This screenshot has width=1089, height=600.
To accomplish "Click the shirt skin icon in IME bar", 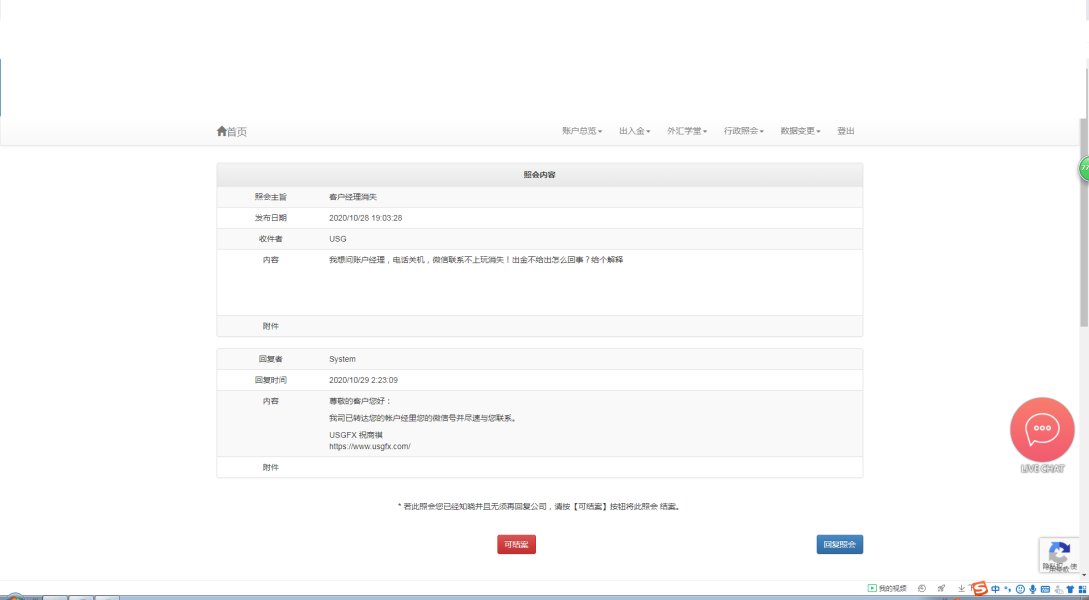I will pyautogui.click(x=1070, y=589).
